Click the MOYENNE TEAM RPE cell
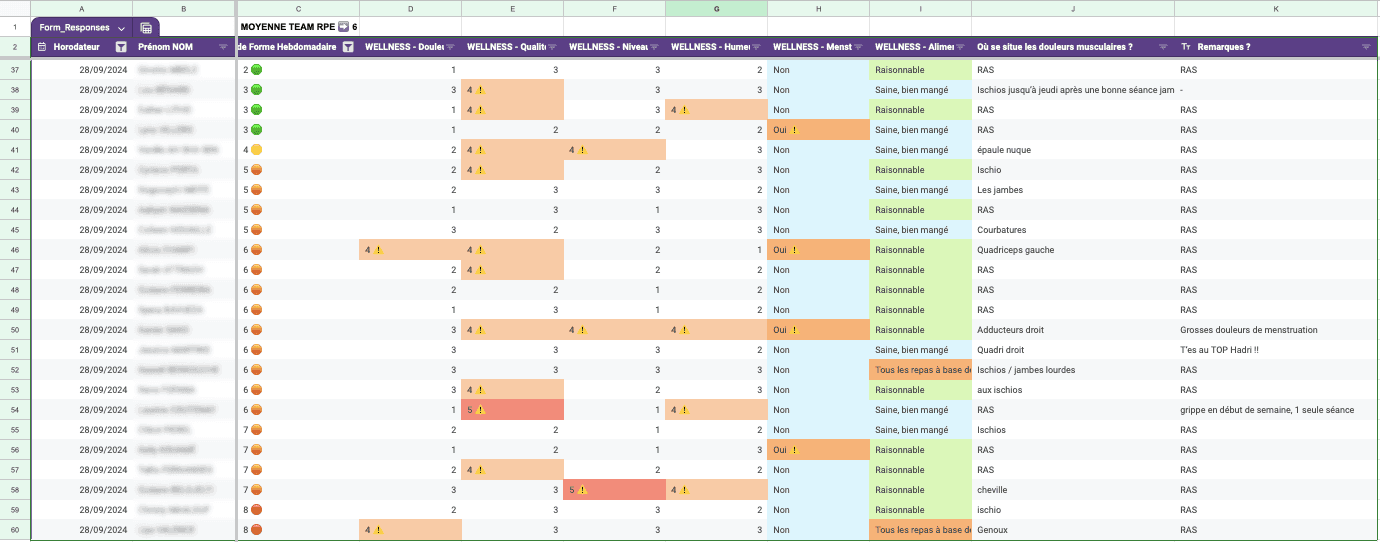The width and height of the screenshot is (1380, 542). coord(299,27)
